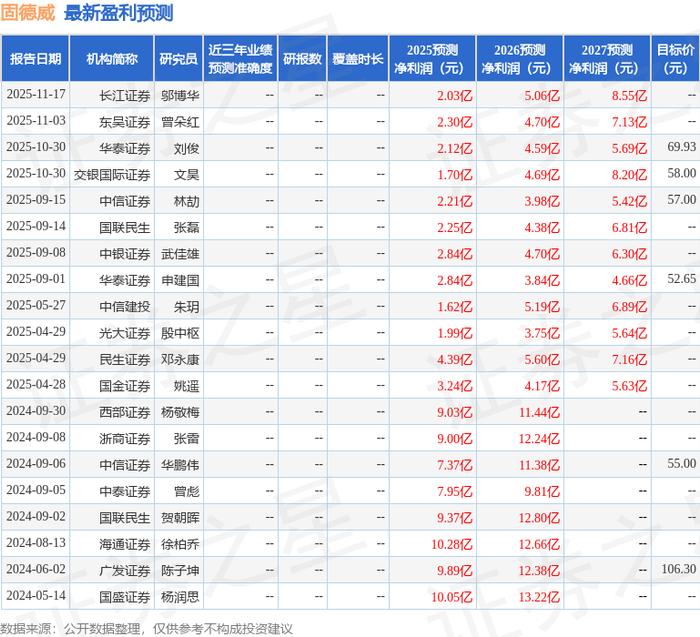Select the 报告日期 column header

point(35,59)
